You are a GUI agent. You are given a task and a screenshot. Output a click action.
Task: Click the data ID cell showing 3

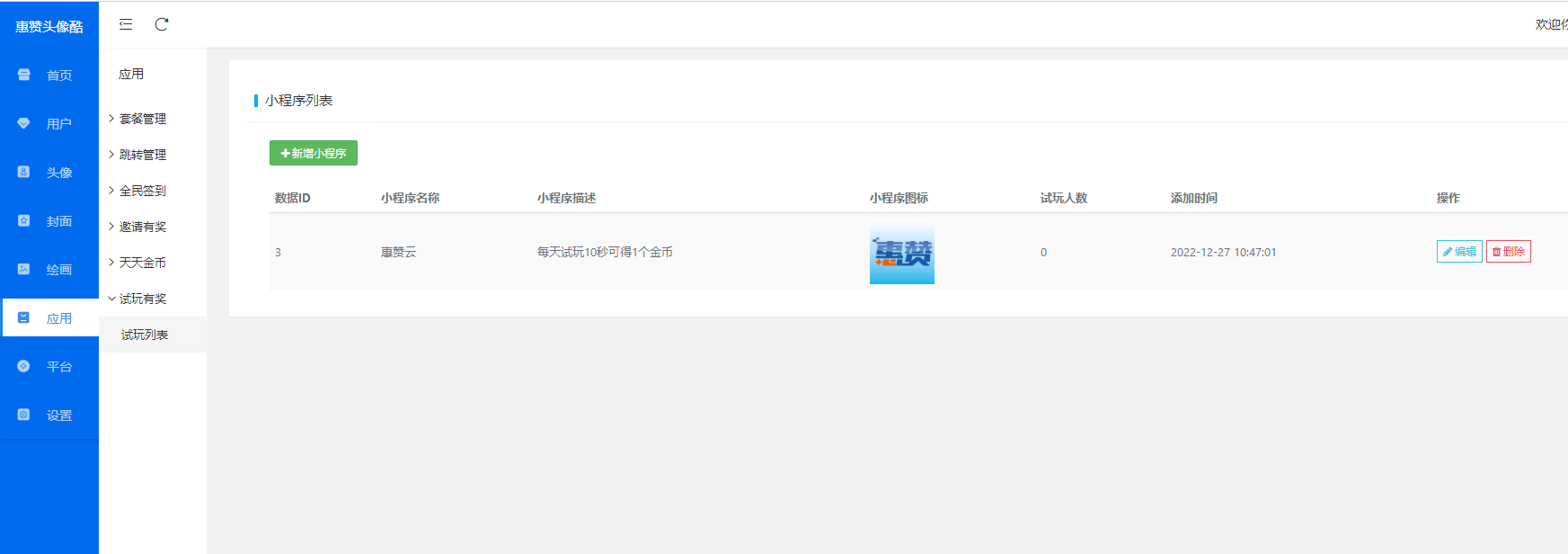pos(278,253)
